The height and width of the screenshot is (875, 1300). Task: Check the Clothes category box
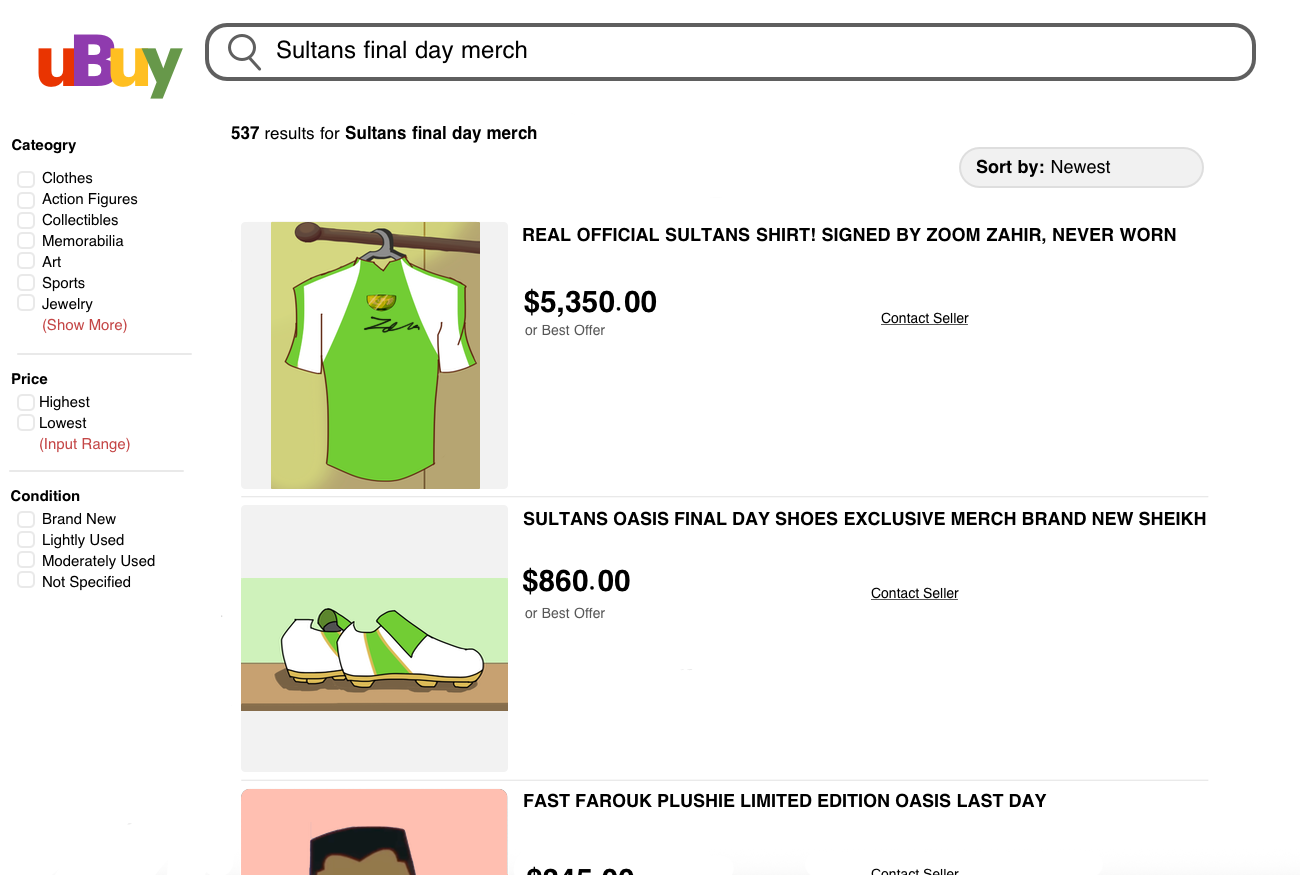pos(26,179)
